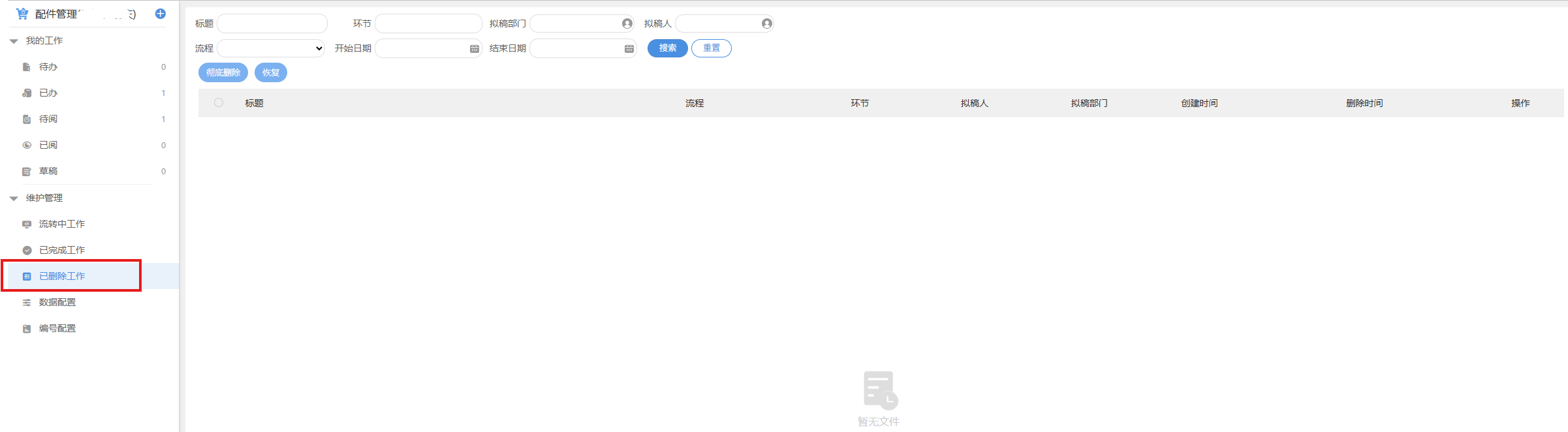Click the 环节 column header
1568x432 pixels.
(x=860, y=103)
